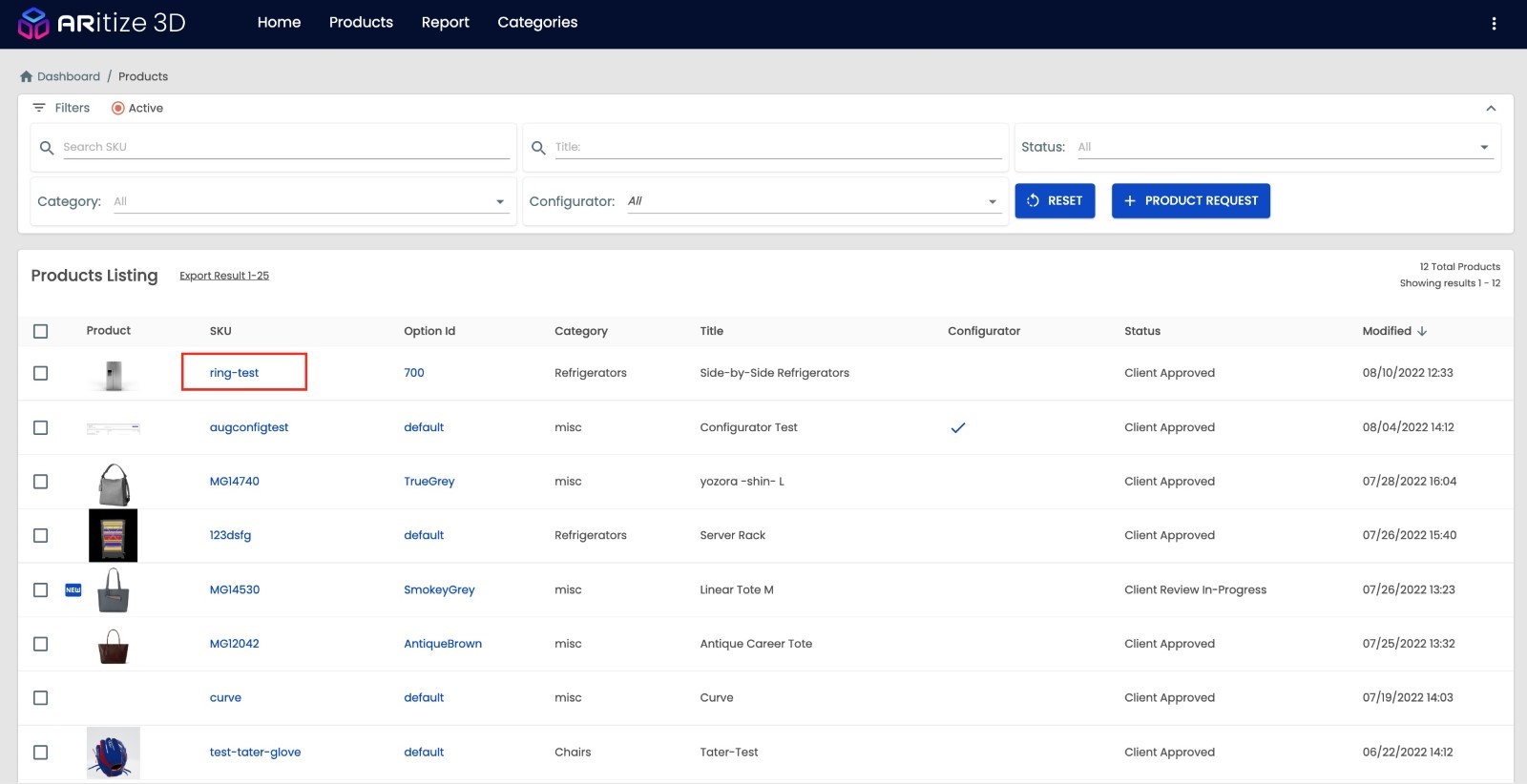1527x784 pixels.
Task: Check the augconfigtest row checkbox
Action: 40,427
